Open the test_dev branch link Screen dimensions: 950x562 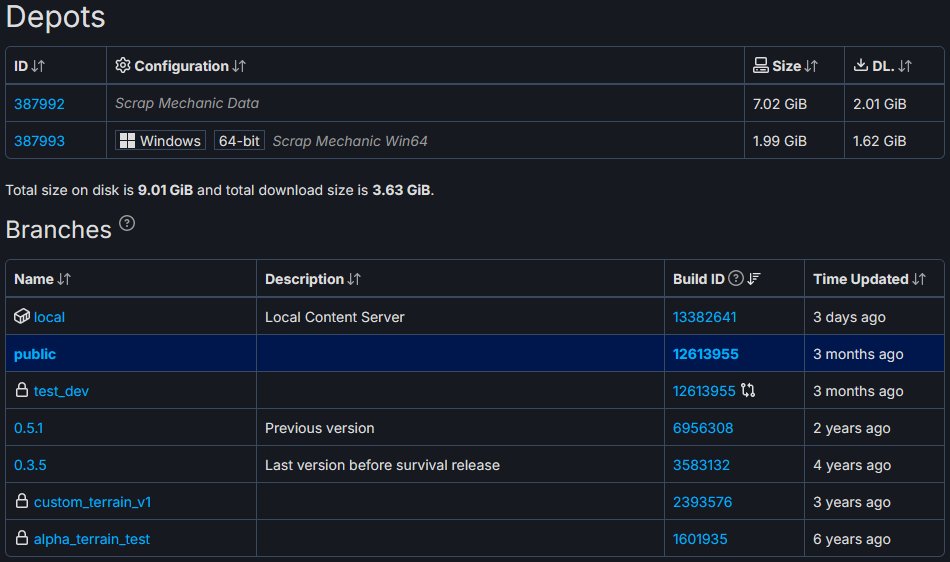(x=61, y=391)
